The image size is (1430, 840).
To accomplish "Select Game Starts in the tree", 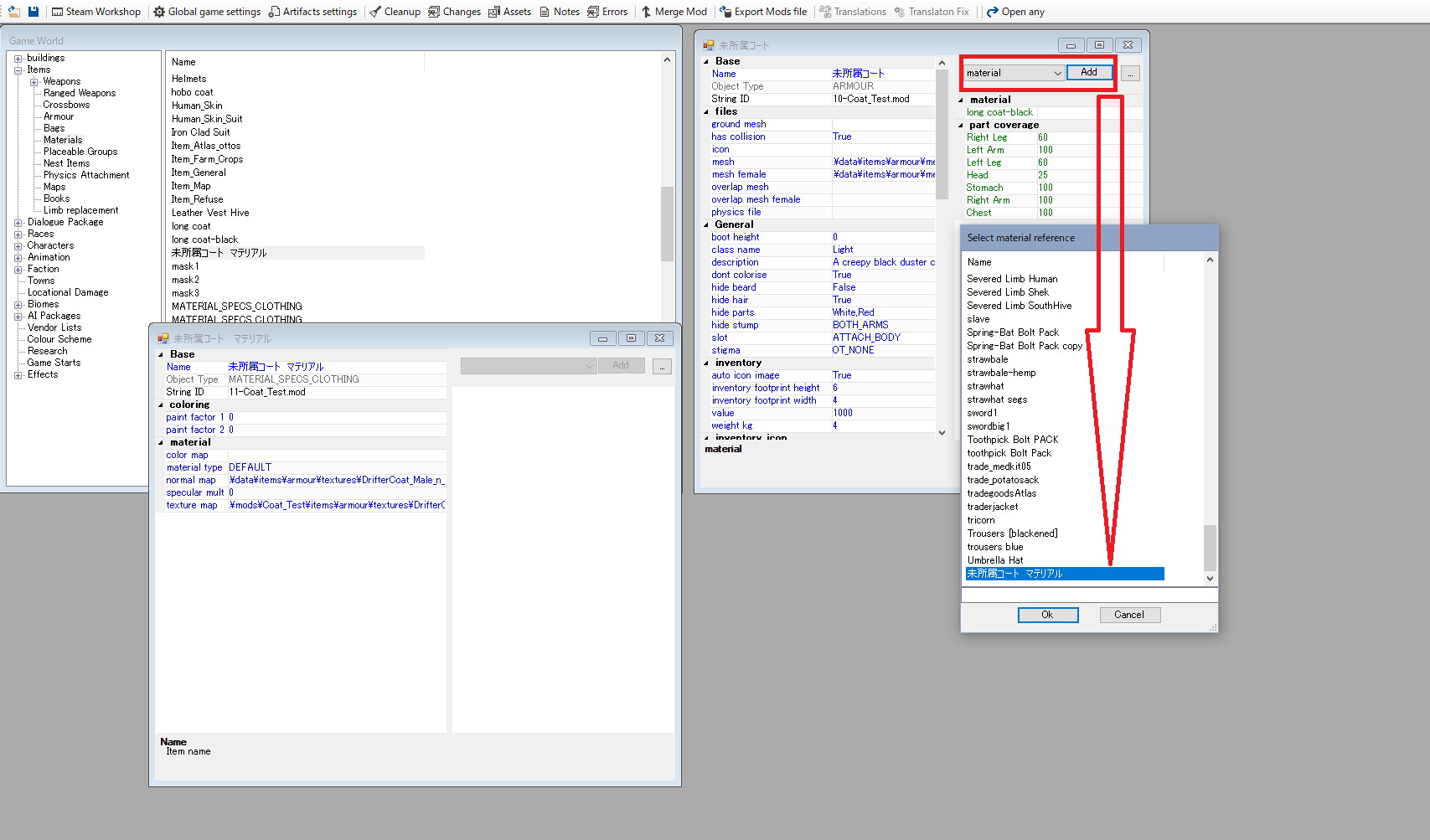I will click(54, 363).
